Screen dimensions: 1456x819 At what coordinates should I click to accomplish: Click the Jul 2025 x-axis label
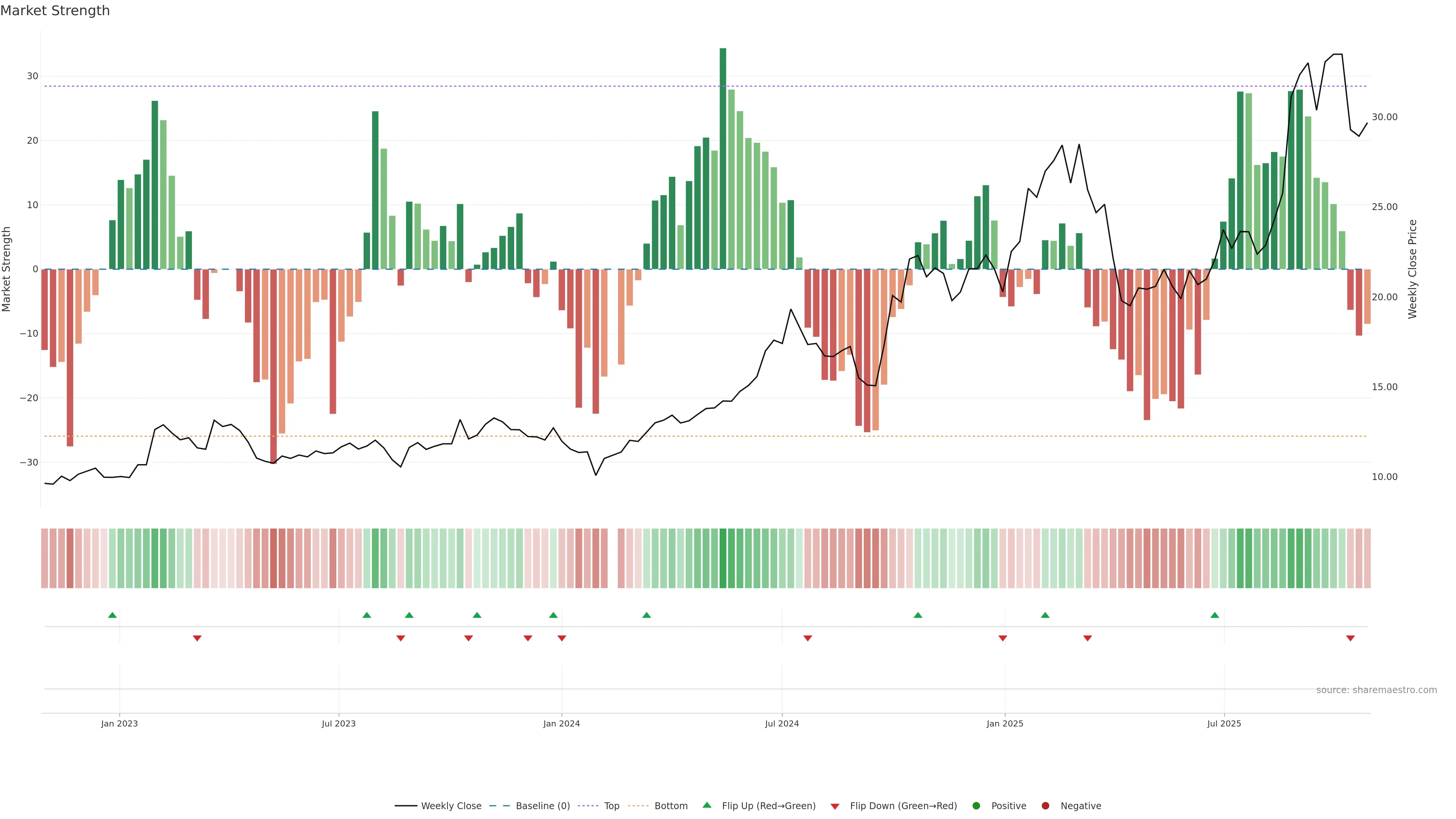coord(1224,723)
